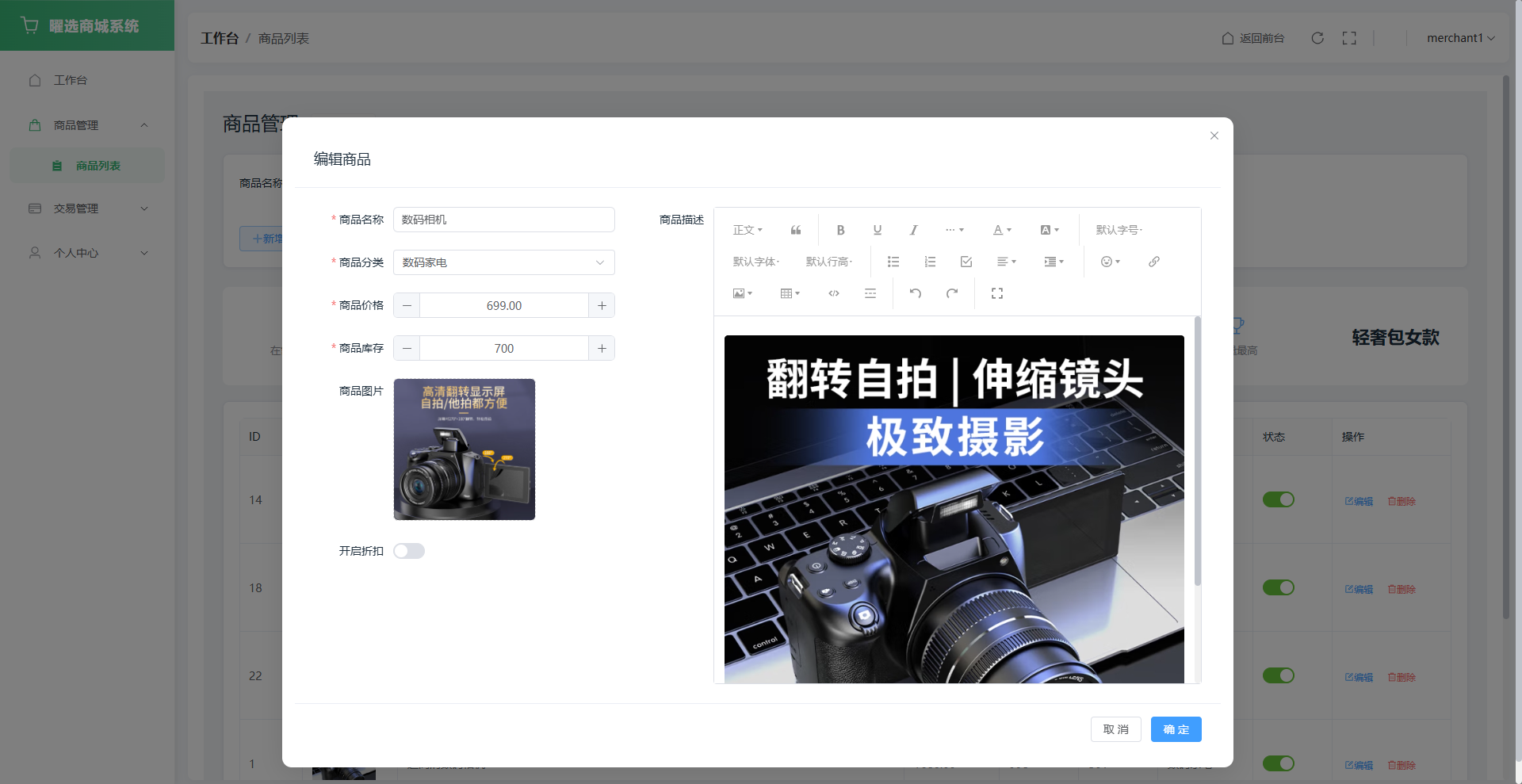Viewport: 1522px width, 784px height.
Task: Click 确定 to confirm product edits
Action: tap(1176, 729)
